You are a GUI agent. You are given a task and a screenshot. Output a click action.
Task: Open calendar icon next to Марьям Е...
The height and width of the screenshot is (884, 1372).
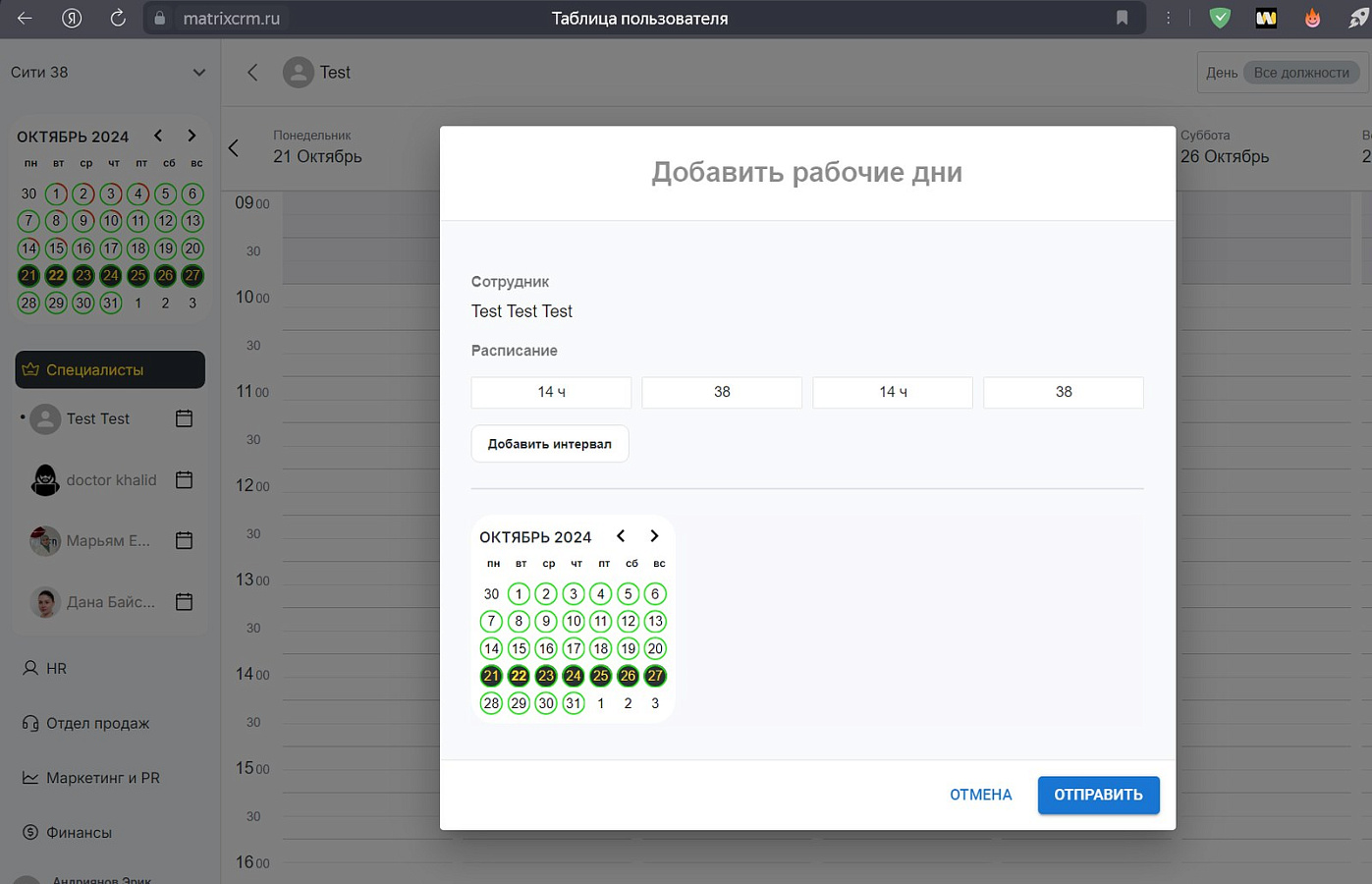184,540
